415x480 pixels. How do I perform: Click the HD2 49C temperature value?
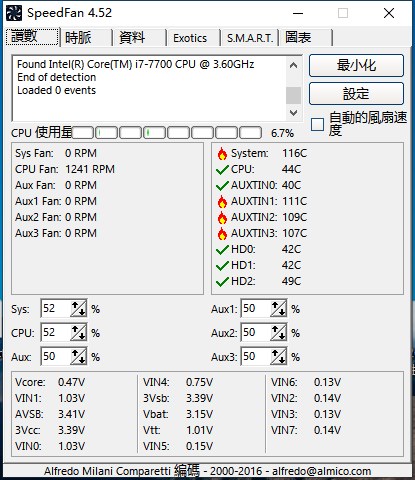tap(291, 281)
